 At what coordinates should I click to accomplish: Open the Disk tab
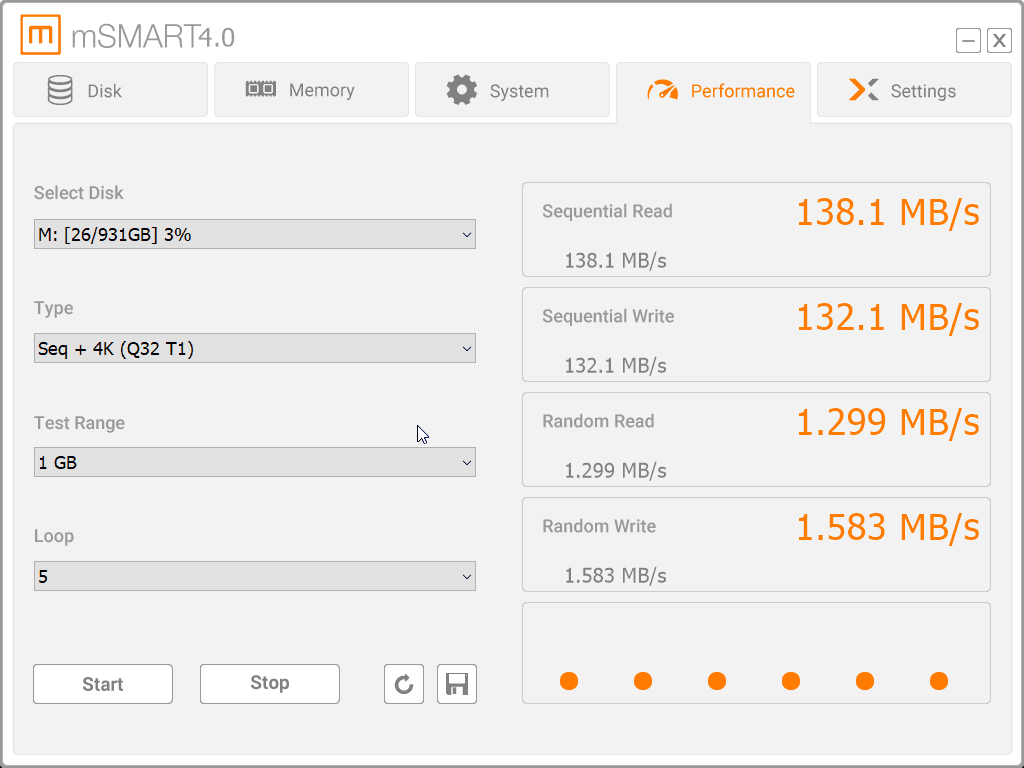110,90
